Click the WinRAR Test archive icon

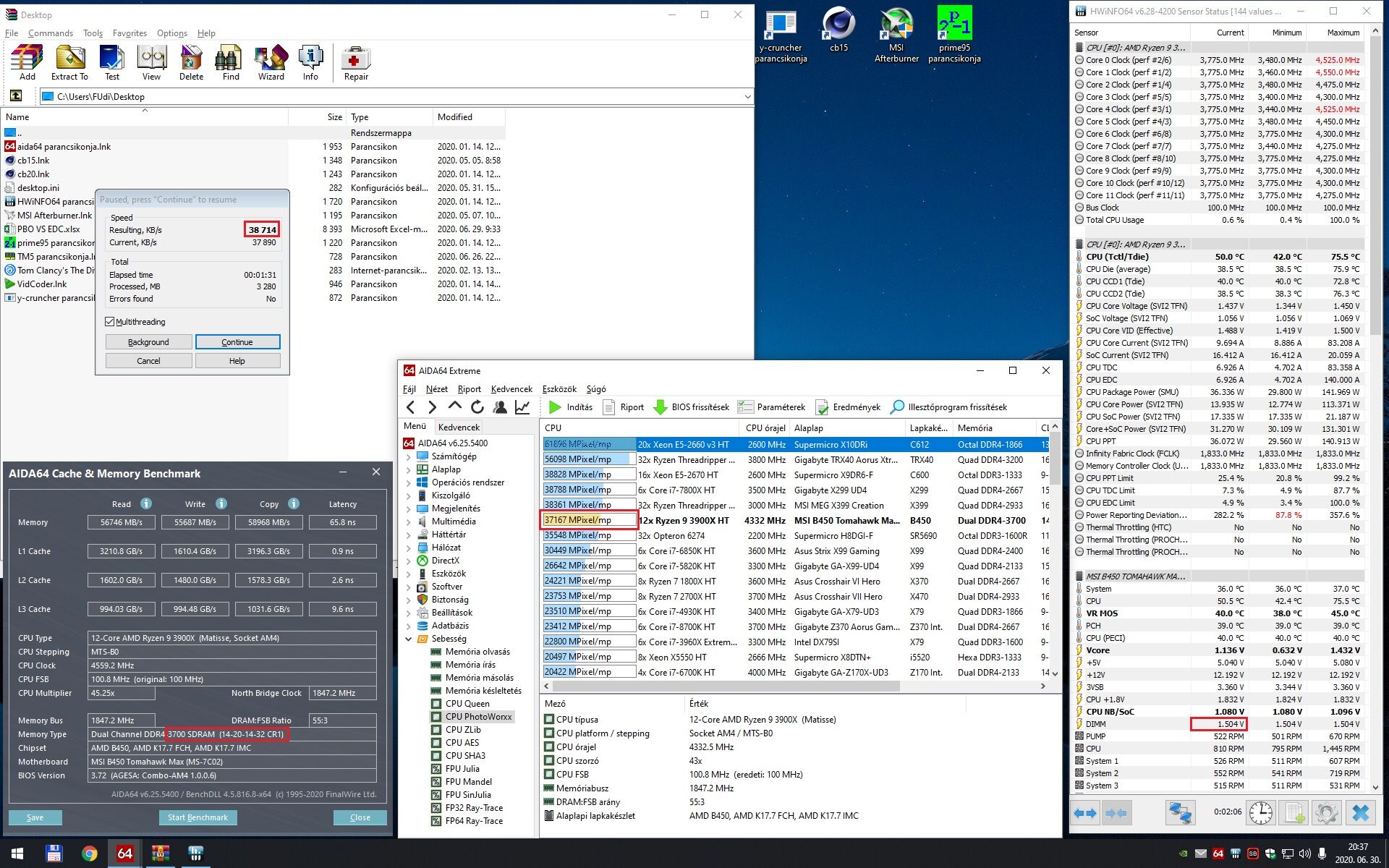pos(111,62)
